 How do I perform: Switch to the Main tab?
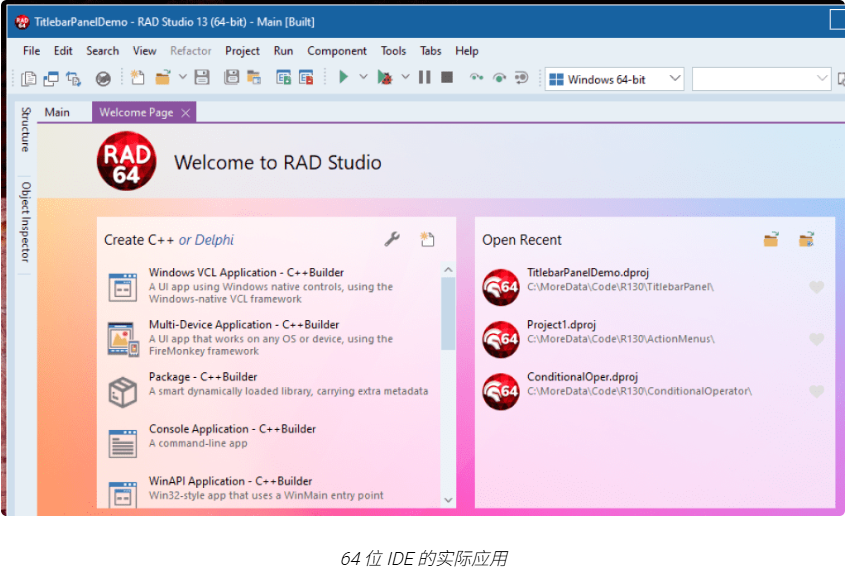57,112
